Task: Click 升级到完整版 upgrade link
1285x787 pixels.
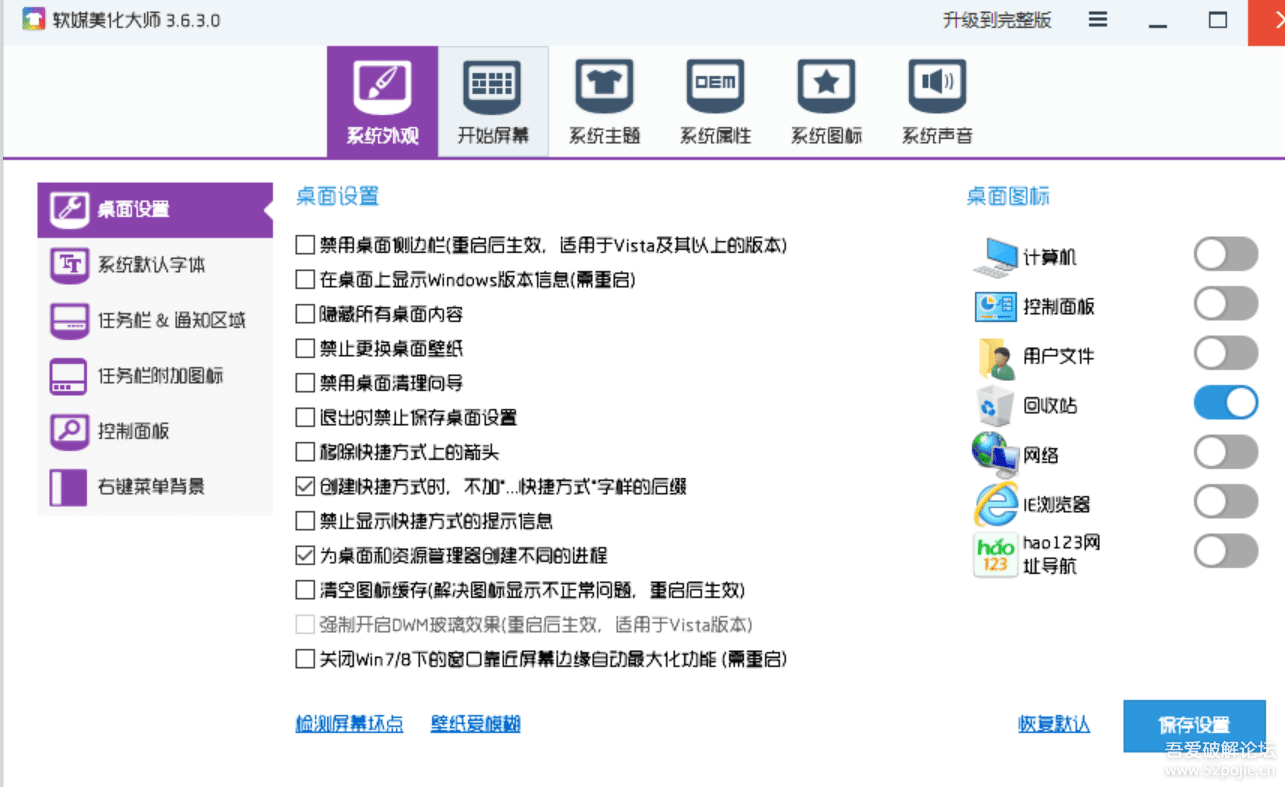Action: [x=997, y=20]
